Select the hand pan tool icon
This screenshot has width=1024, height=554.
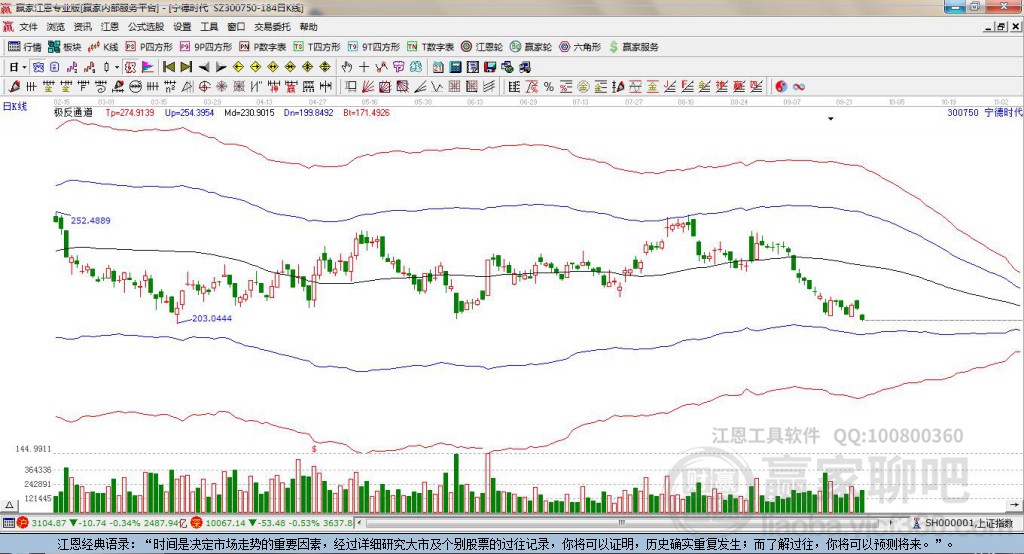[x=348, y=67]
